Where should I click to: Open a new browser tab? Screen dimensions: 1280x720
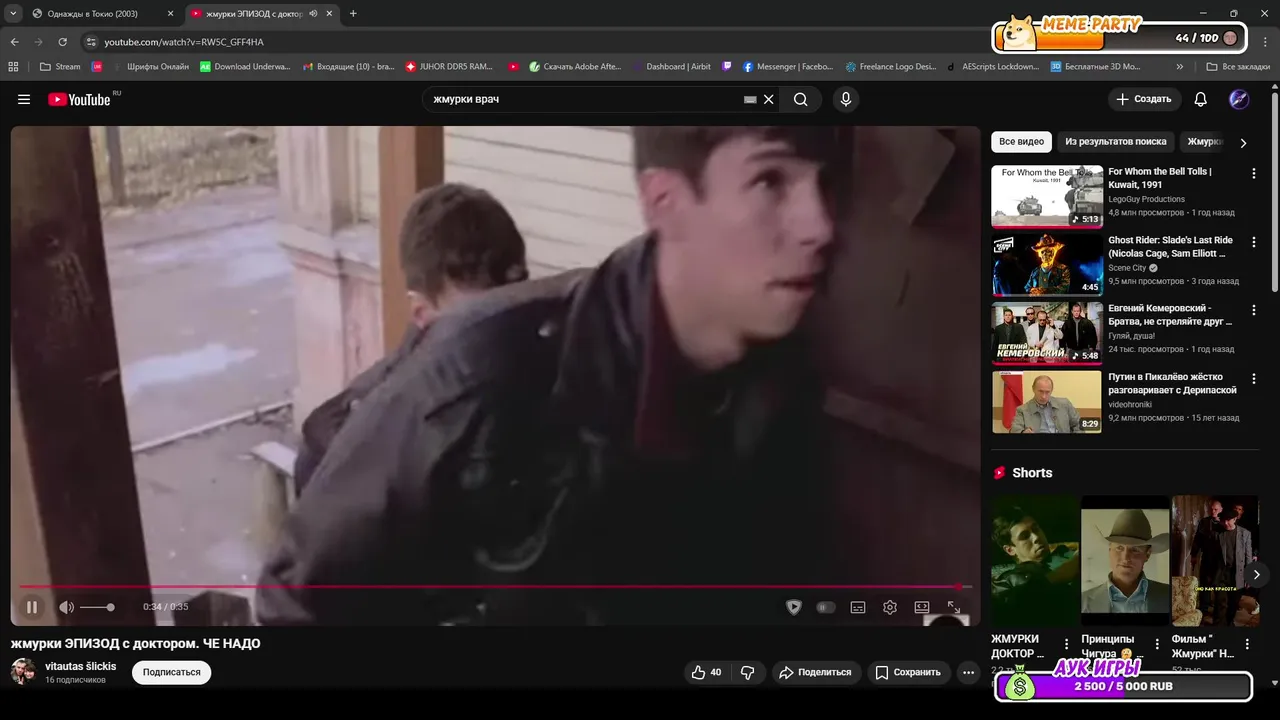point(353,14)
